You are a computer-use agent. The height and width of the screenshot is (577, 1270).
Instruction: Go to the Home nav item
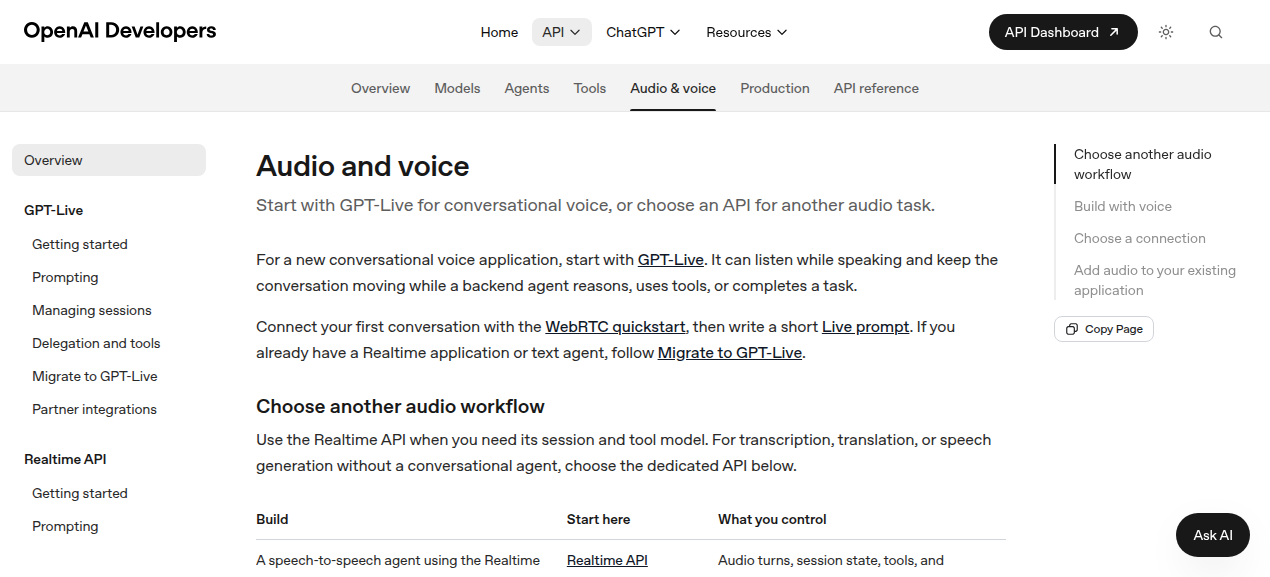pyautogui.click(x=499, y=32)
